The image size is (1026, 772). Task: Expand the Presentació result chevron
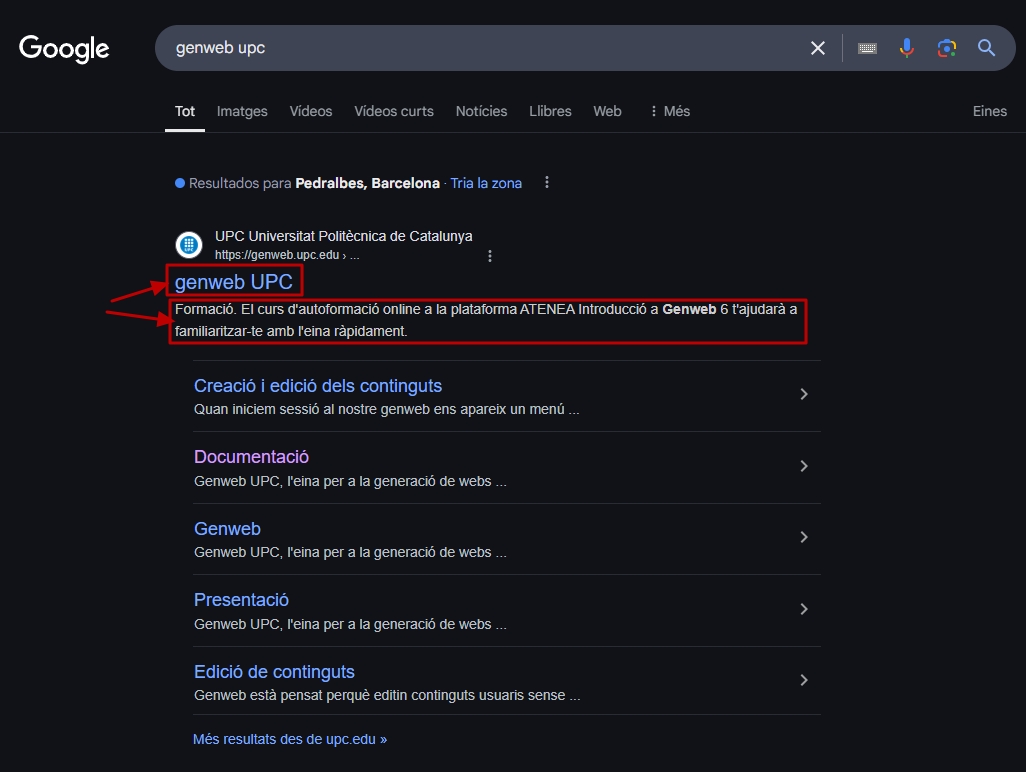point(803,609)
